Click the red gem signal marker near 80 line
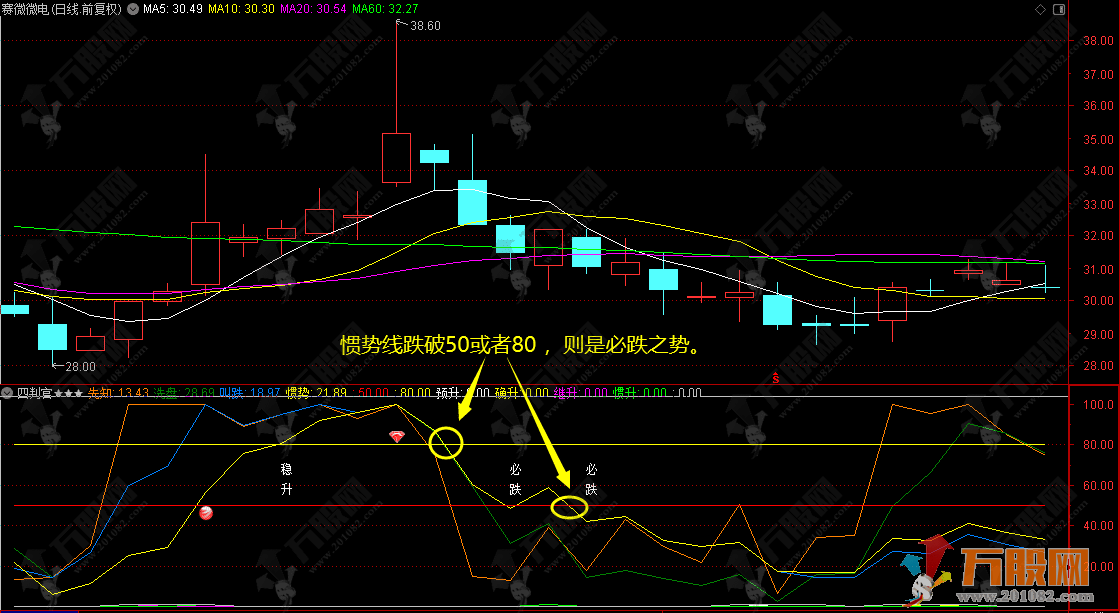1120x613 pixels. (x=396, y=436)
